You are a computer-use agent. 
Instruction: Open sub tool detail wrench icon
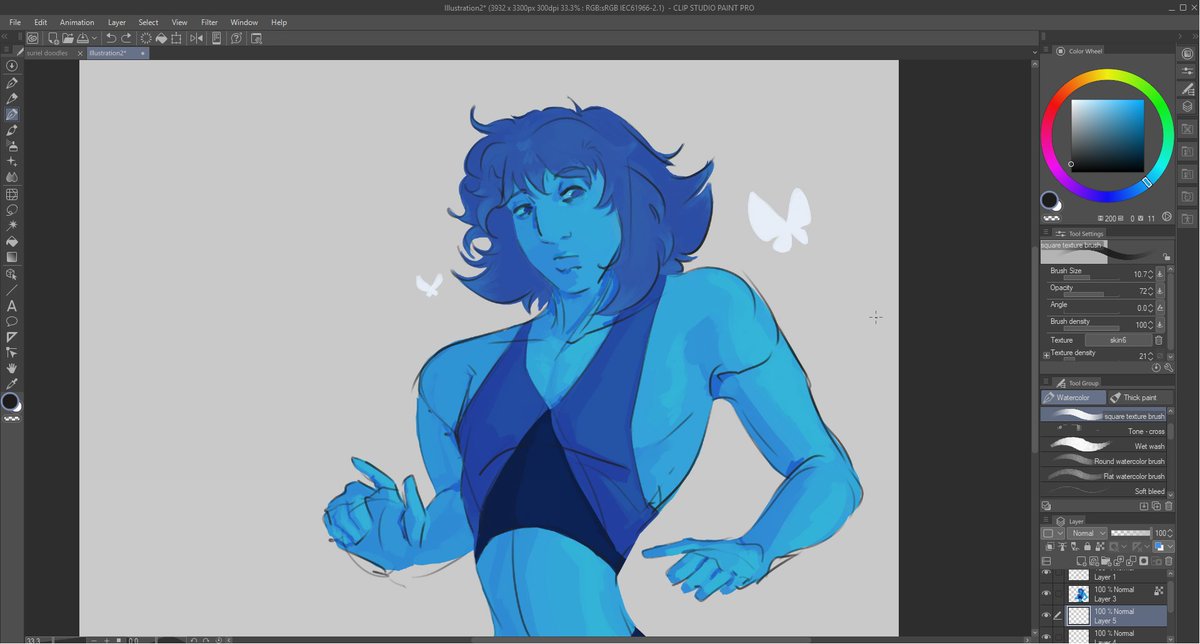tap(1169, 367)
